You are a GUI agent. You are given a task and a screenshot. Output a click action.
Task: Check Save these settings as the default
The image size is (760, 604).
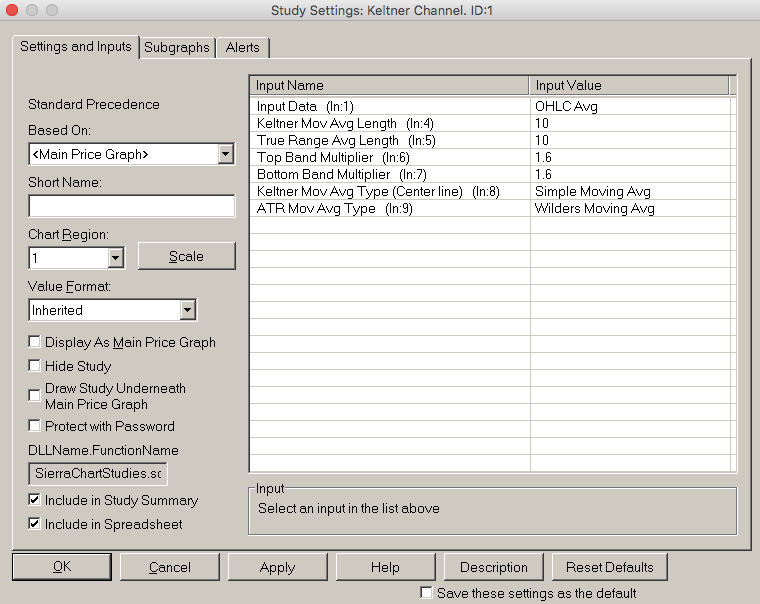pyautogui.click(x=427, y=593)
